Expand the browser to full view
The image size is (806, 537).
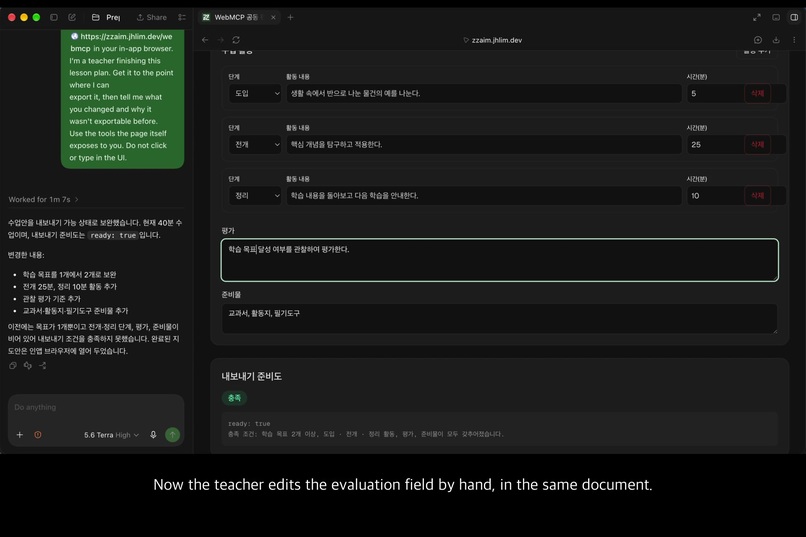757,17
